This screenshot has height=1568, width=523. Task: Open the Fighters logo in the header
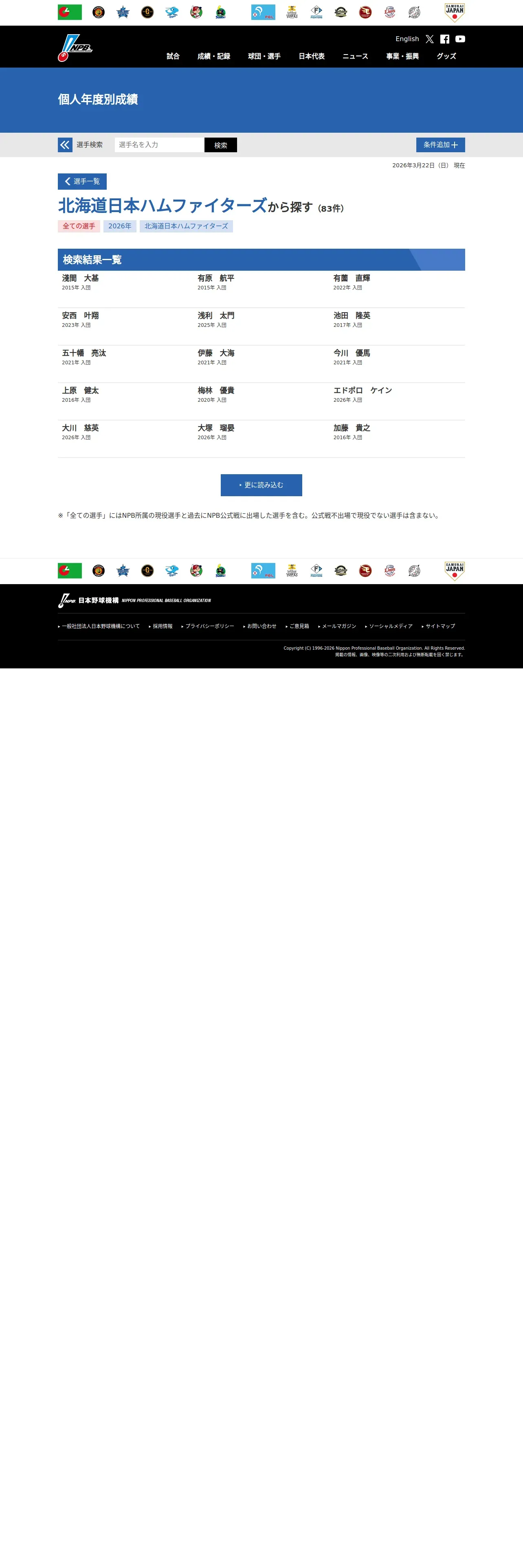tap(316, 12)
